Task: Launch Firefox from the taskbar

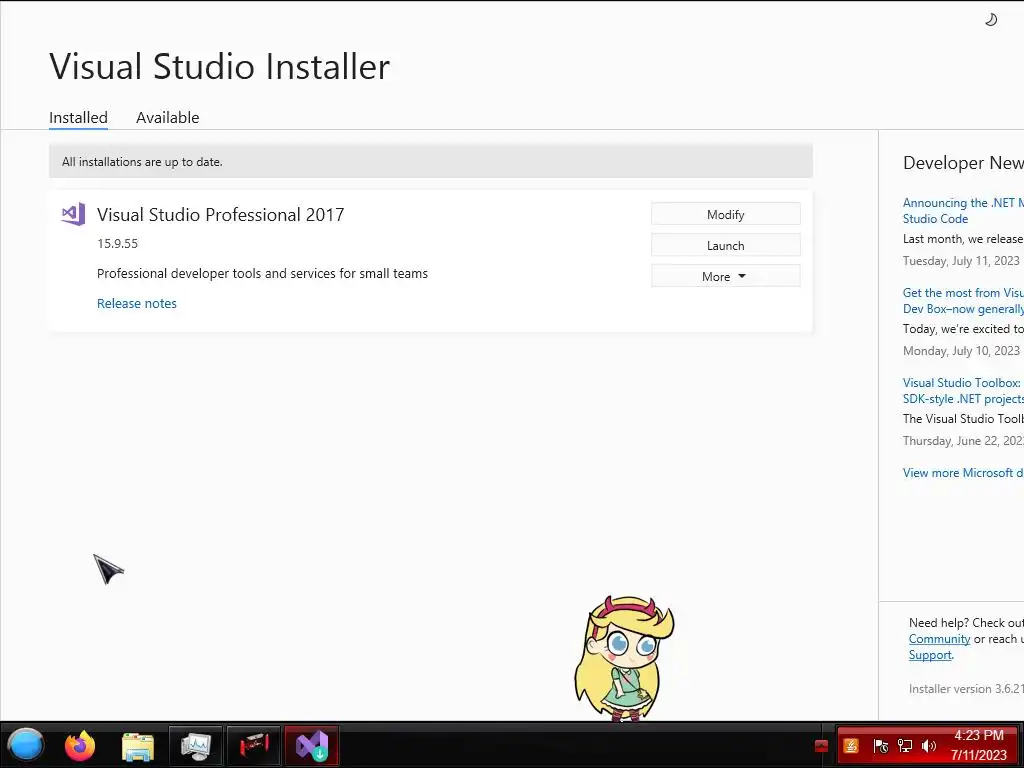Action: [x=80, y=745]
